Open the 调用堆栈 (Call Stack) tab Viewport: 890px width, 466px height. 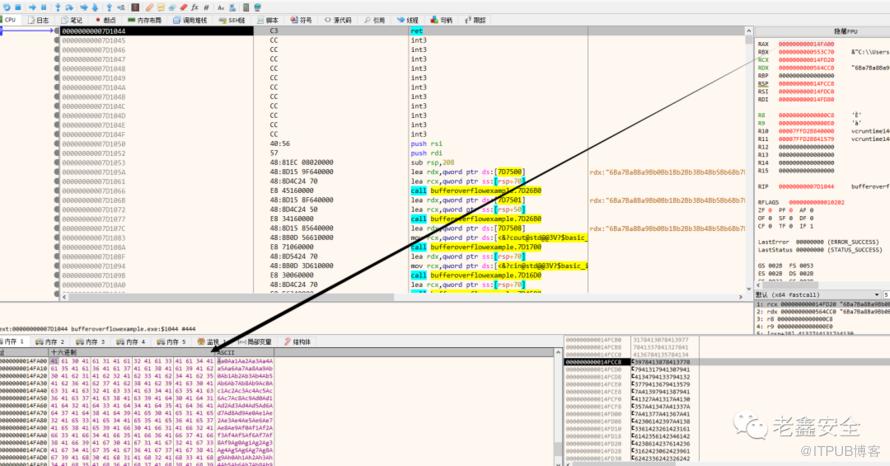coord(195,19)
